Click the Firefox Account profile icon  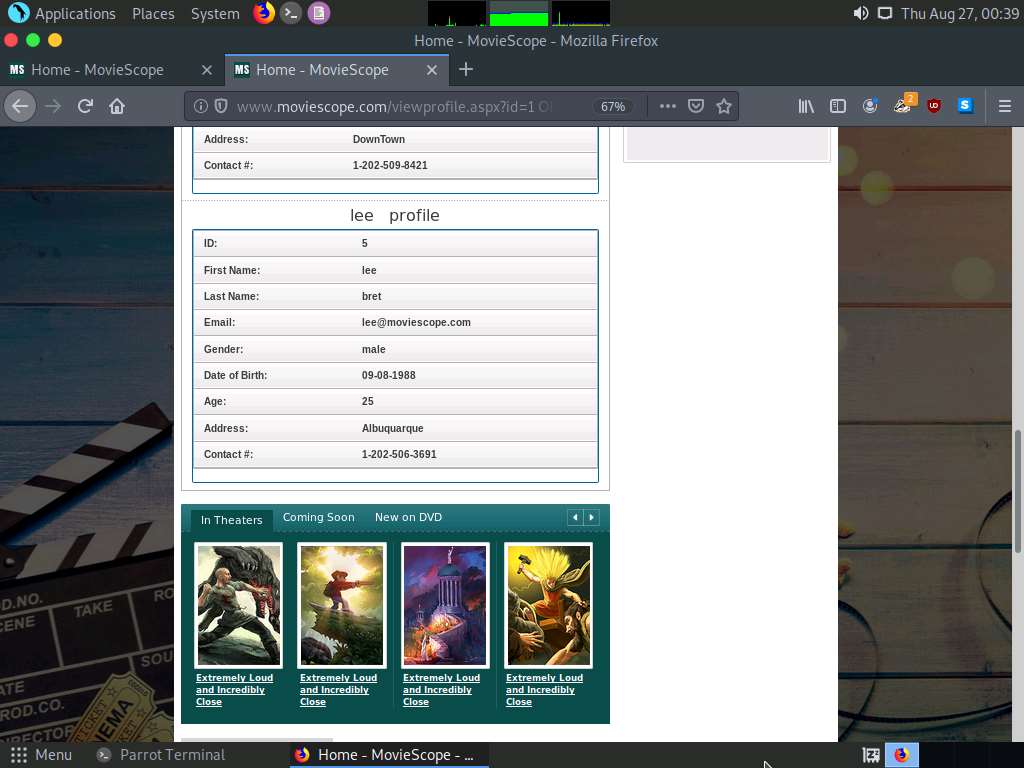tap(870, 106)
